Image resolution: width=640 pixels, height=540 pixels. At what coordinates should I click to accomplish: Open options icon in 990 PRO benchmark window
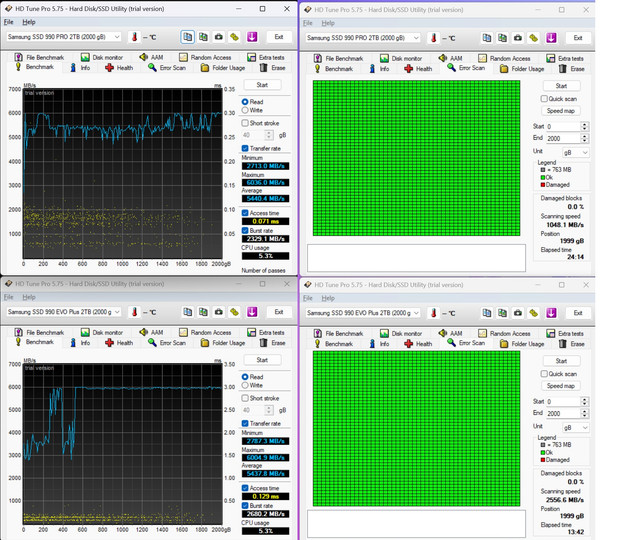(x=234, y=37)
